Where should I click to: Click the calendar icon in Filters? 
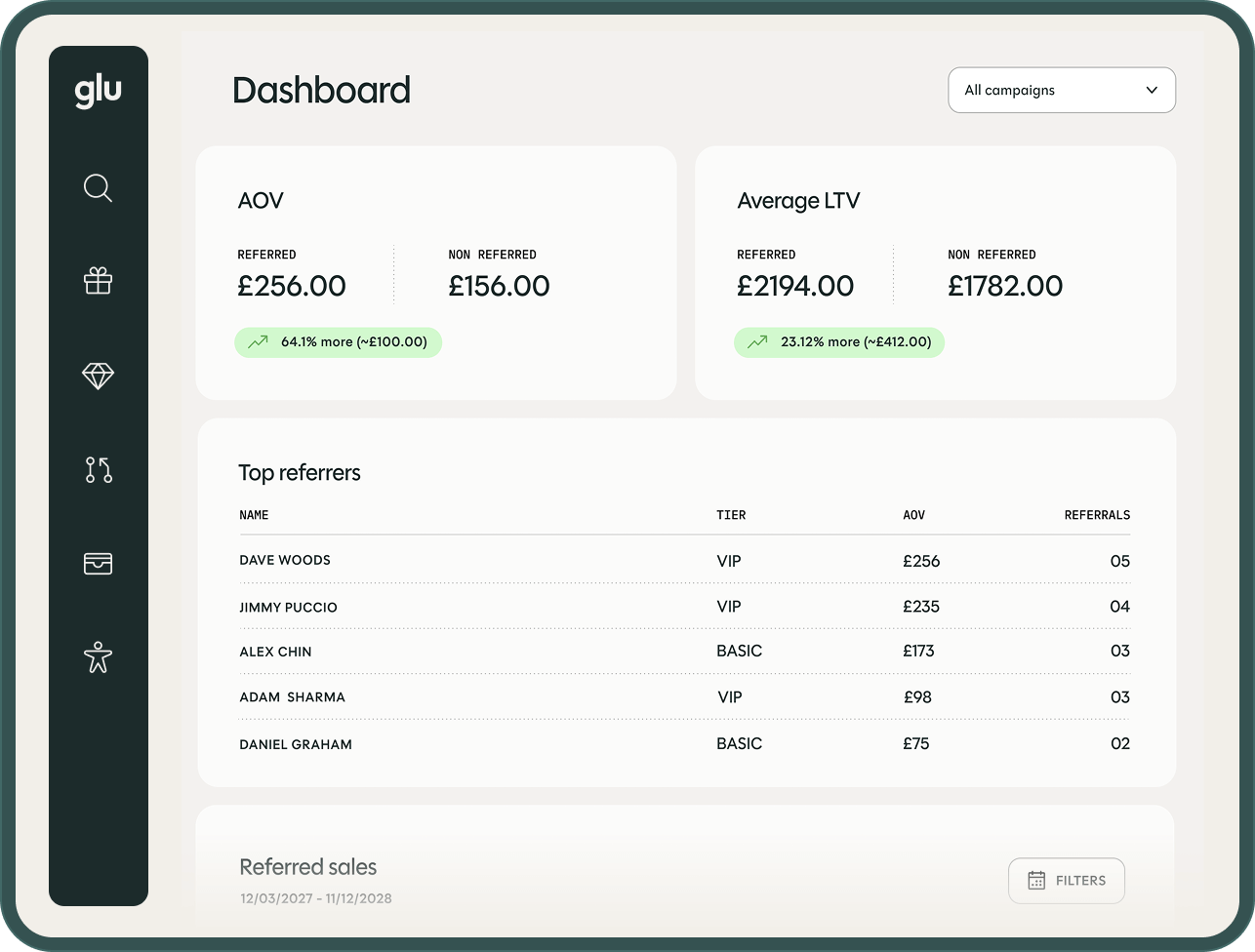tap(1036, 881)
